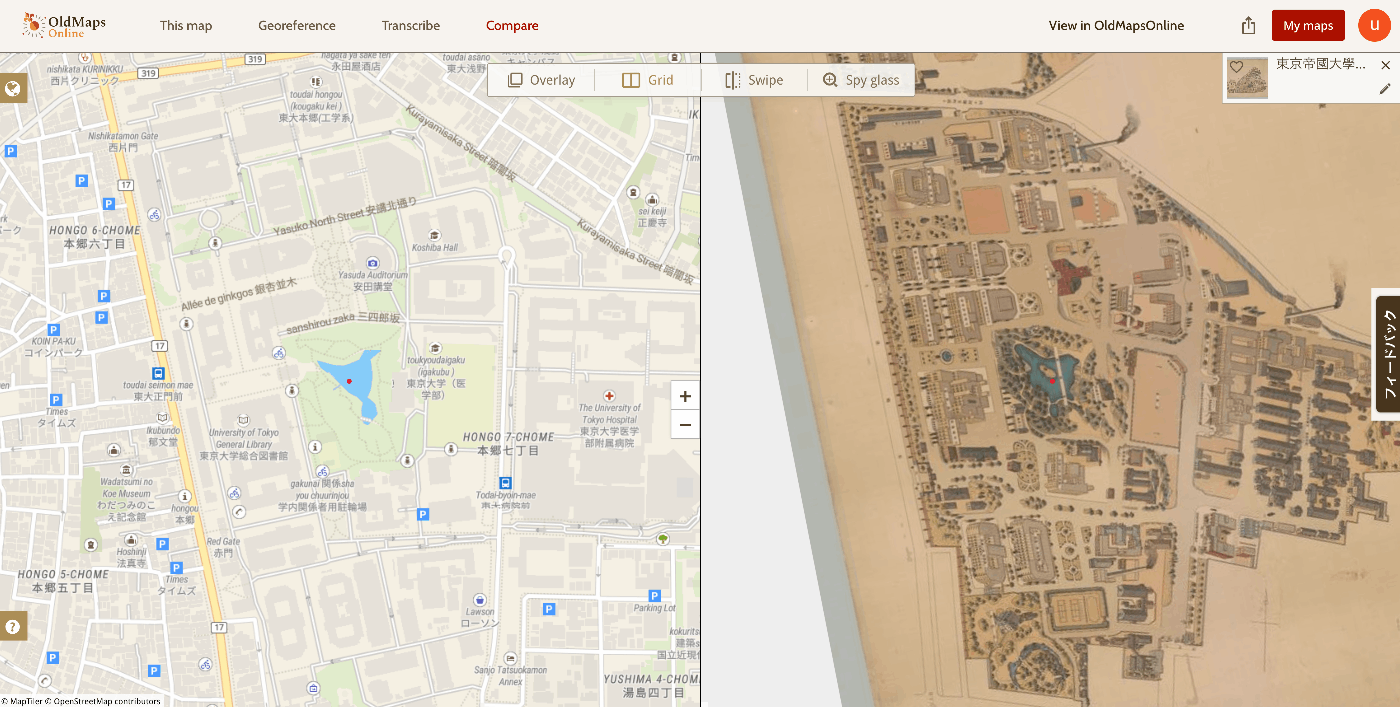Click the hongou information icon

[x=184, y=496]
